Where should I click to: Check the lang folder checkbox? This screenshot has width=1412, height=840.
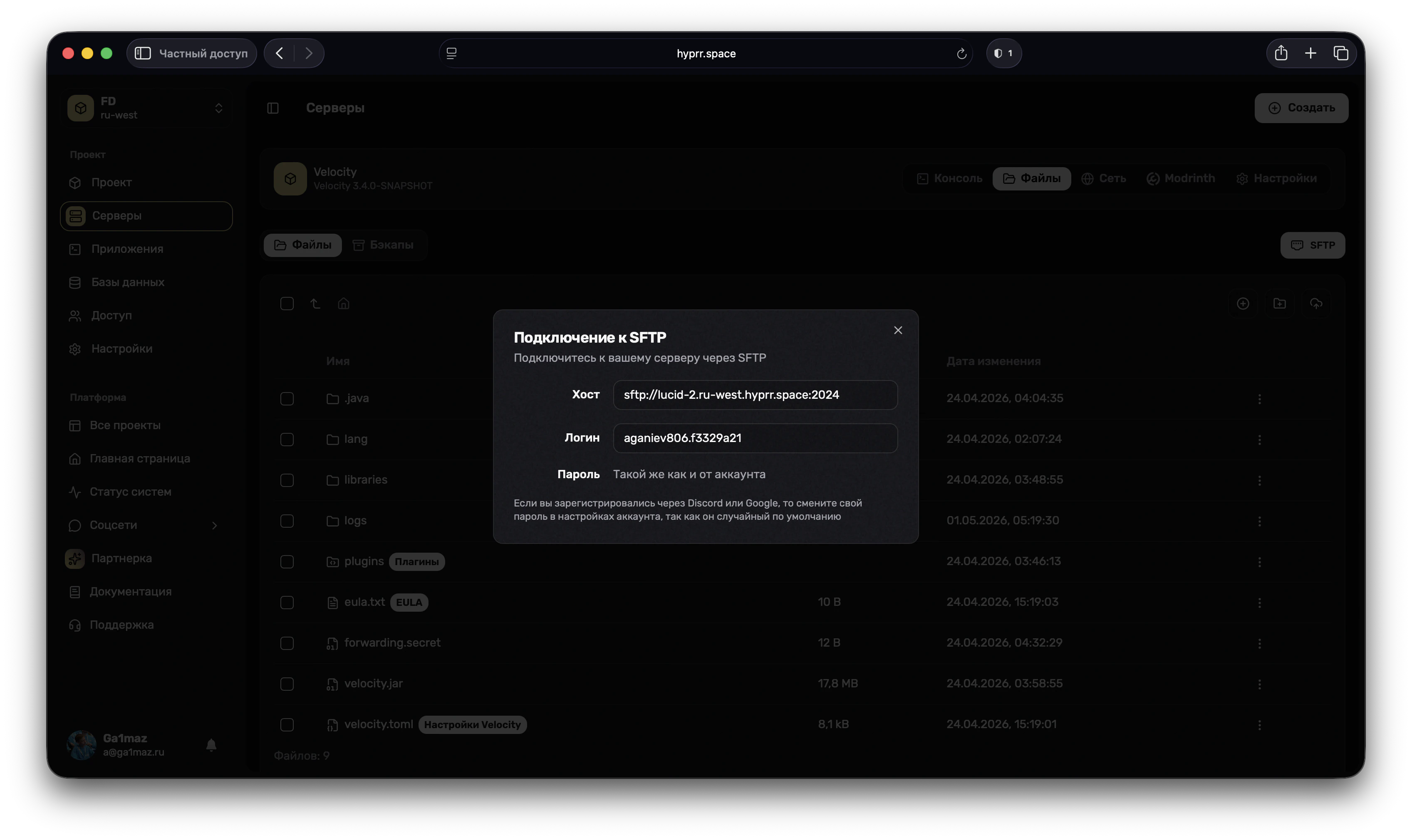point(287,439)
